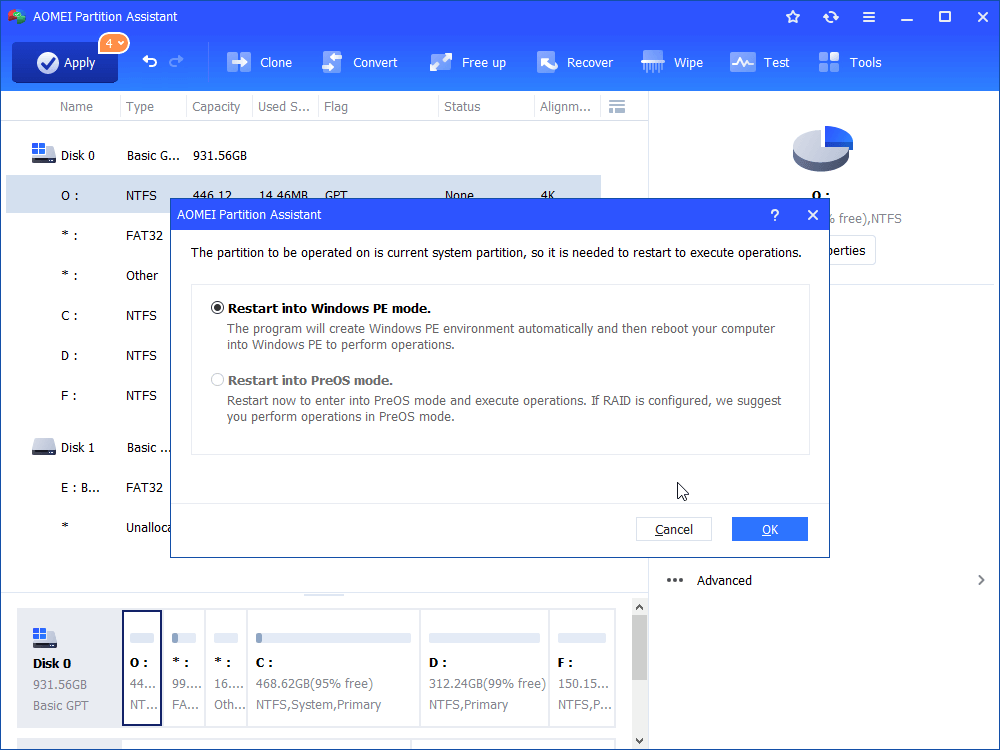Image resolution: width=1000 pixels, height=750 pixels.
Task: Select the F: partition row
Action: click(x=88, y=395)
